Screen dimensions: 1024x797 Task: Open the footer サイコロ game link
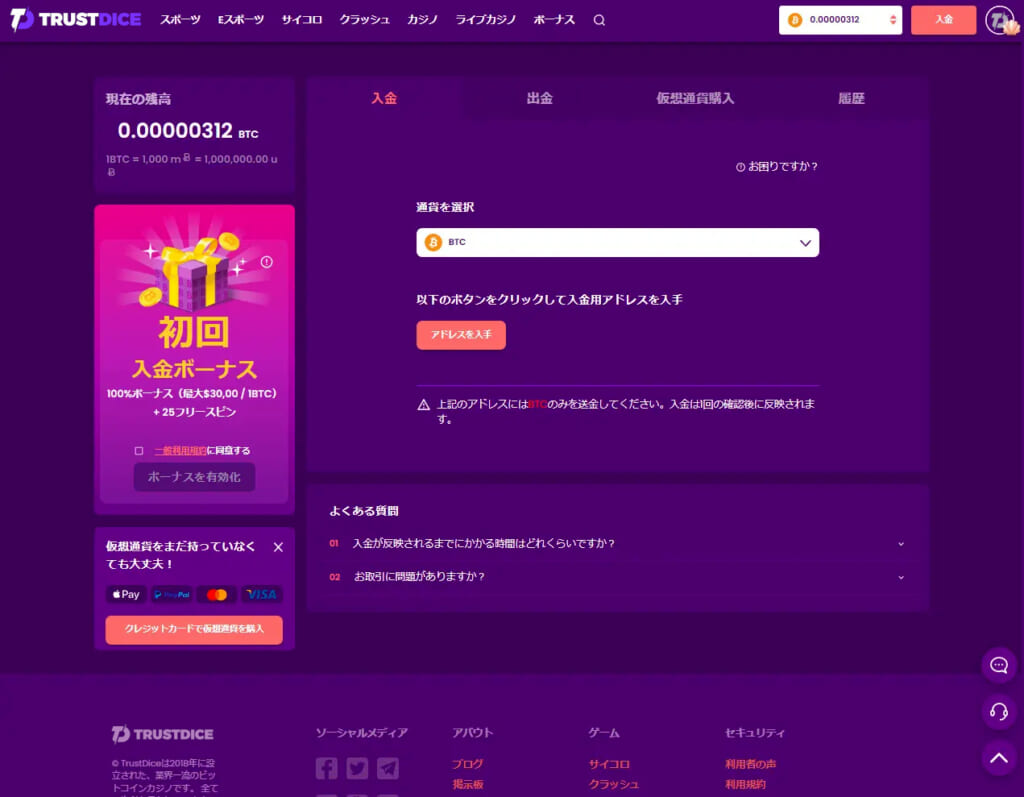(x=609, y=764)
